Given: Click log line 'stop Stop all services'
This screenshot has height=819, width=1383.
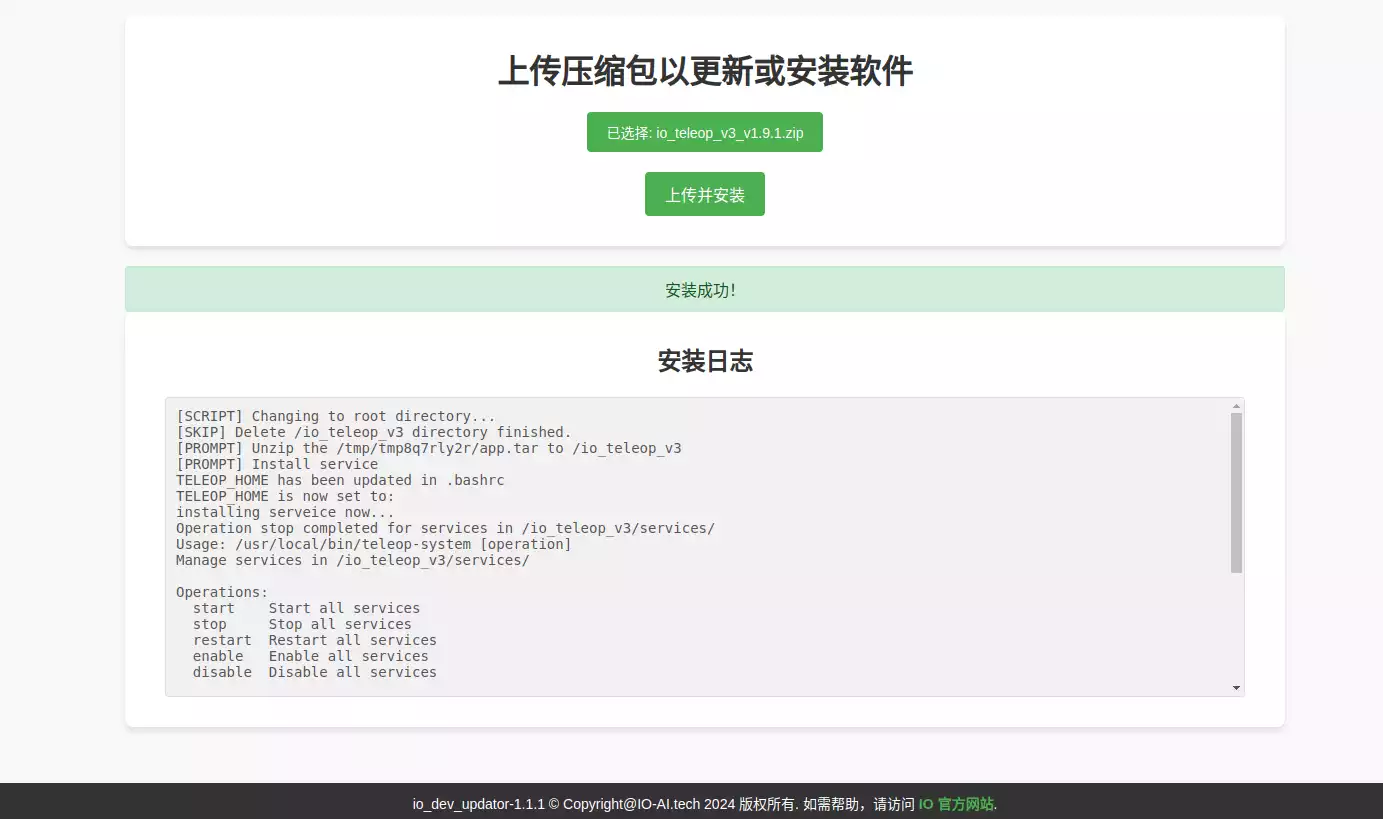Looking at the screenshot, I should click(x=302, y=624).
